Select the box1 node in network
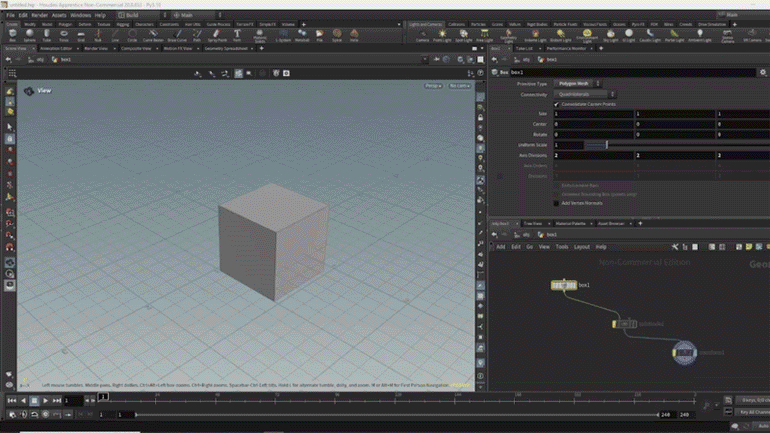The image size is (770, 433). [563, 285]
